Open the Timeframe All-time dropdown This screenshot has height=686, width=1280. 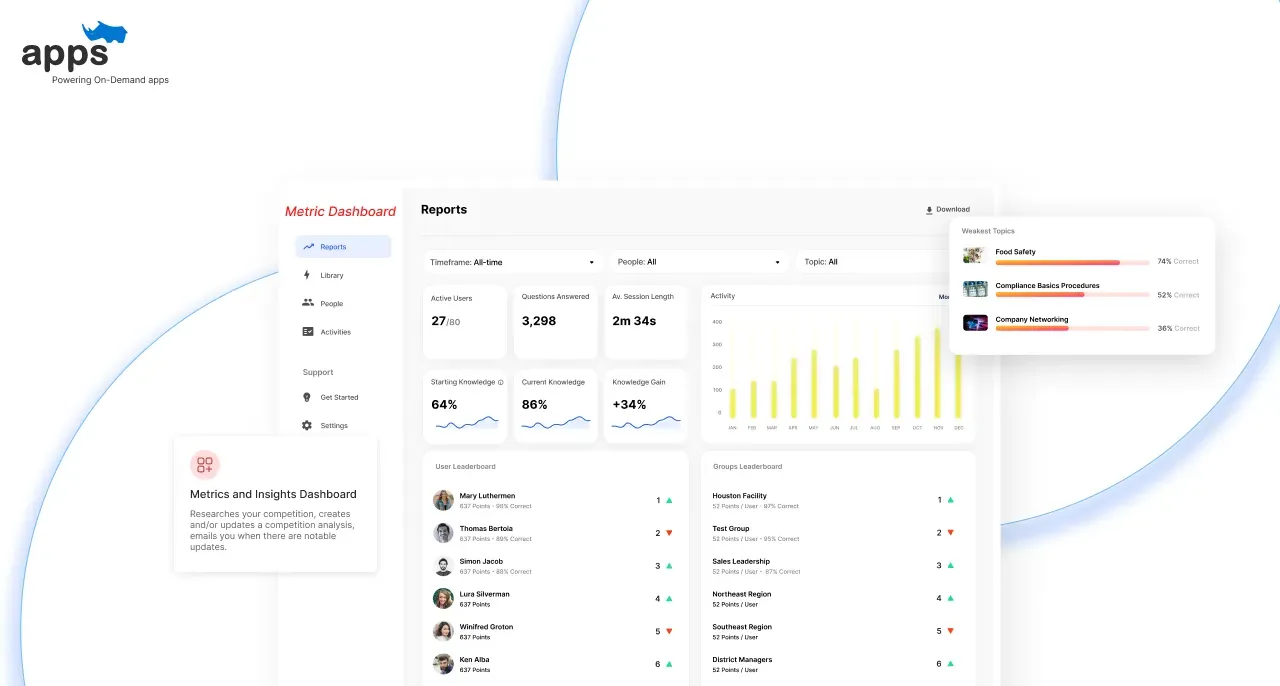513,262
